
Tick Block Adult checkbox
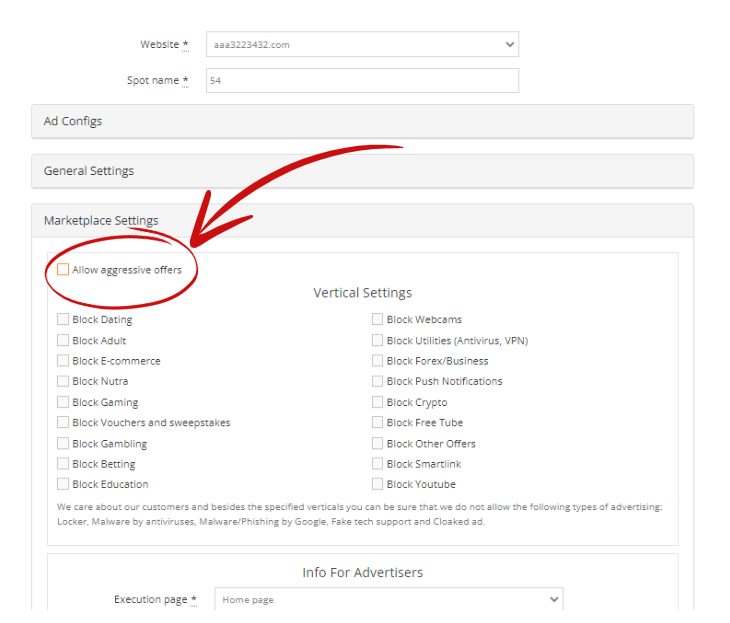63,340
